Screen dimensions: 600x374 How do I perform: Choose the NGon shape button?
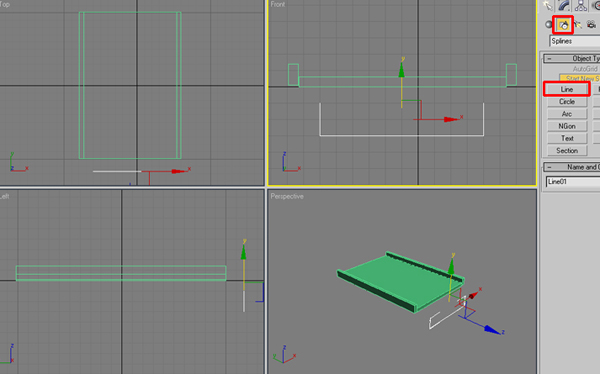point(567,126)
